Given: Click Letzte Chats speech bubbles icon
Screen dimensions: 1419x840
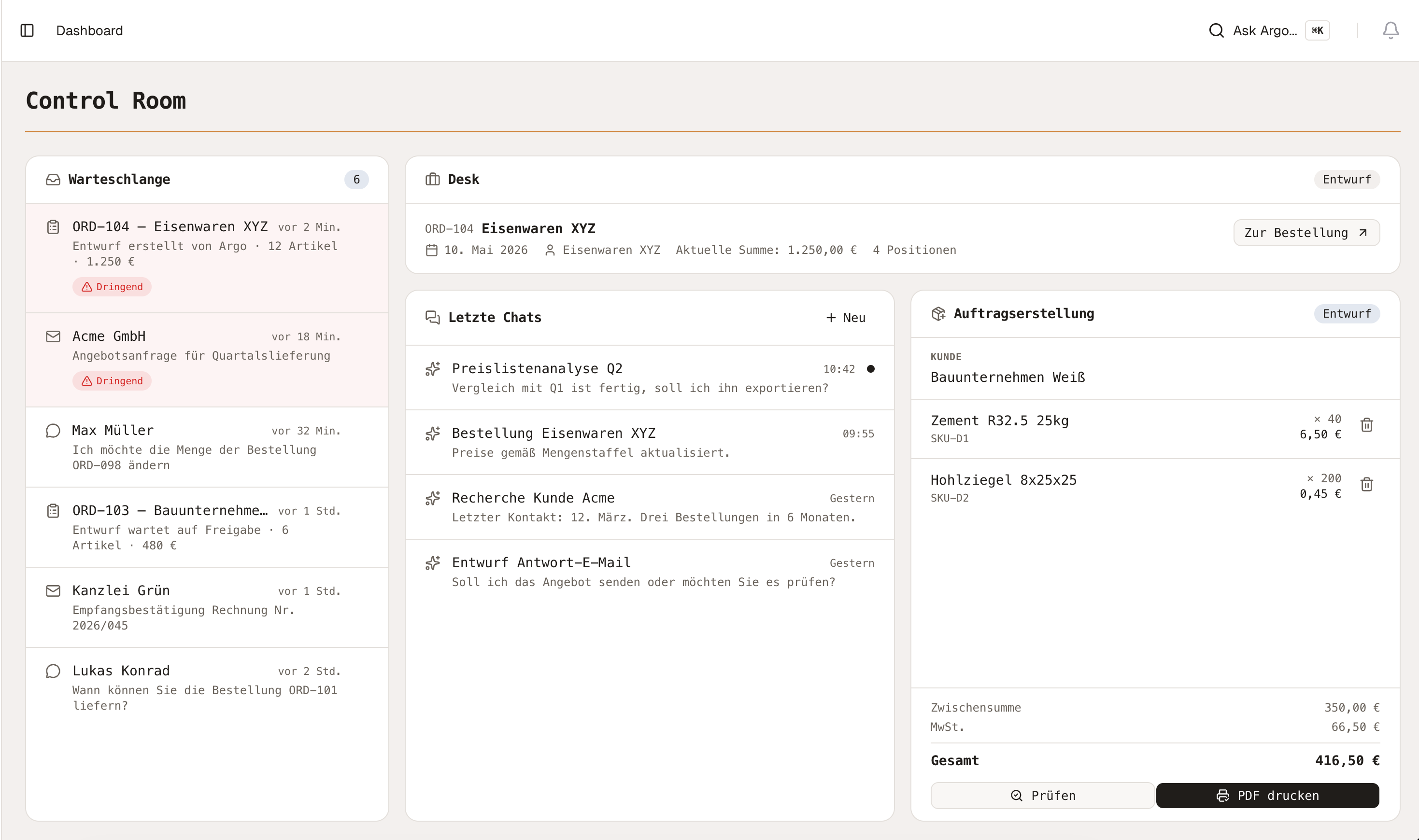Looking at the screenshot, I should [433, 318].
